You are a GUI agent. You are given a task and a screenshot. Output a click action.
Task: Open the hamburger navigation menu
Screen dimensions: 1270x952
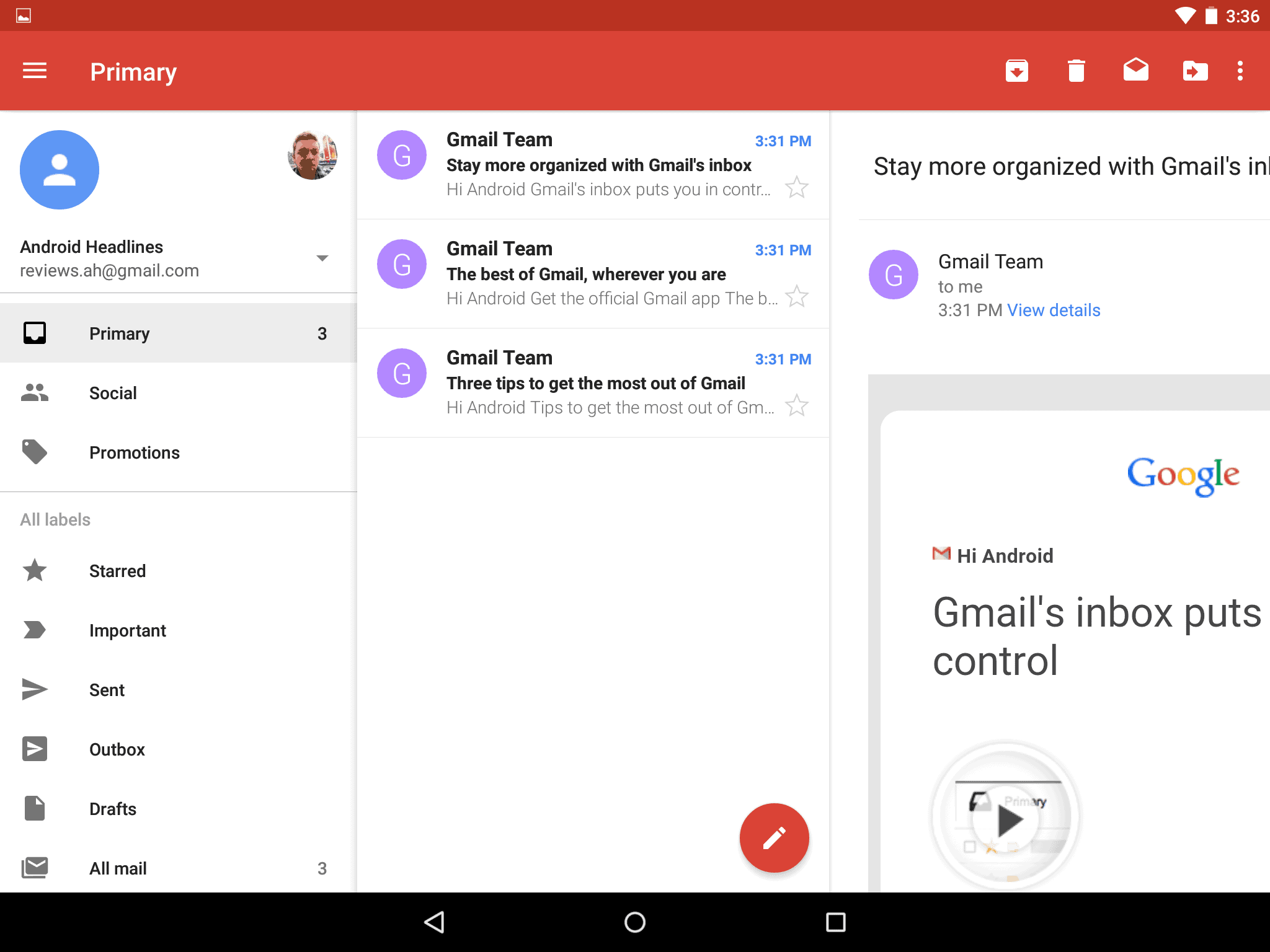point(35,71)
